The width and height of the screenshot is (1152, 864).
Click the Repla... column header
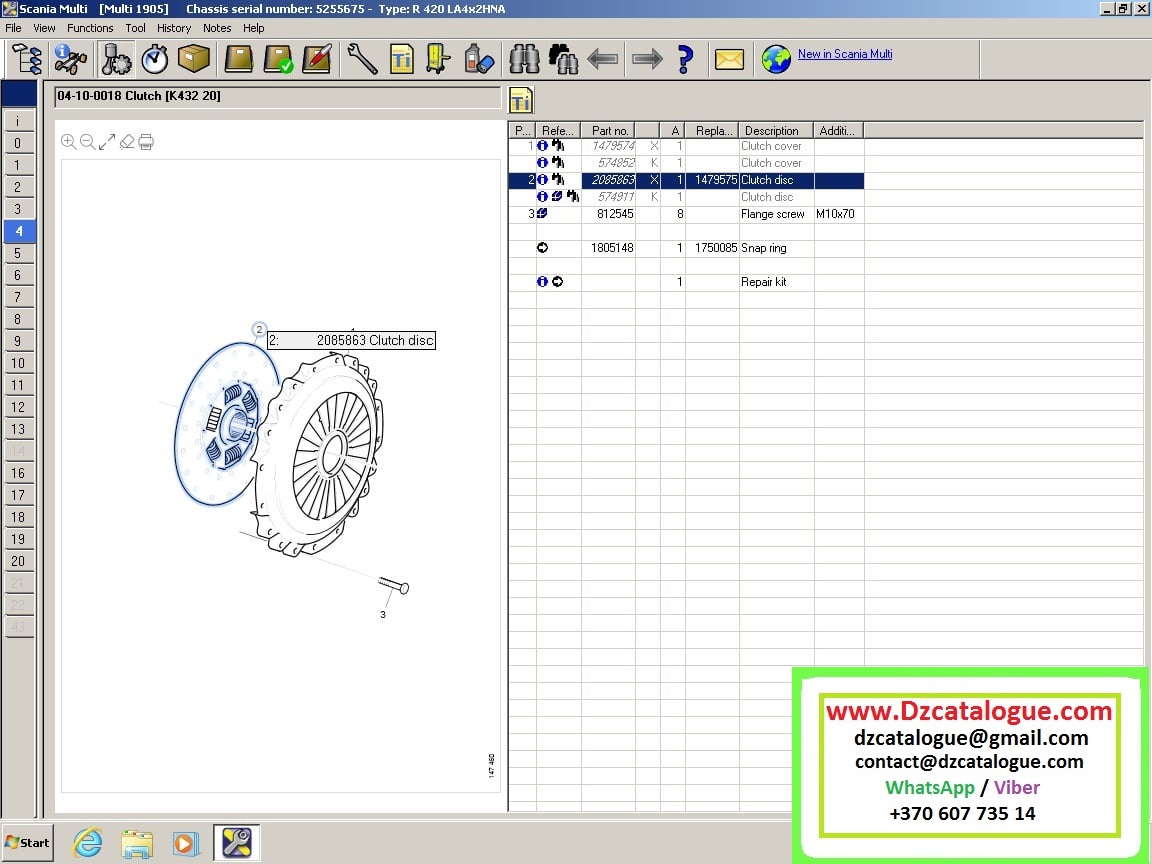click(x=712, y=131)
